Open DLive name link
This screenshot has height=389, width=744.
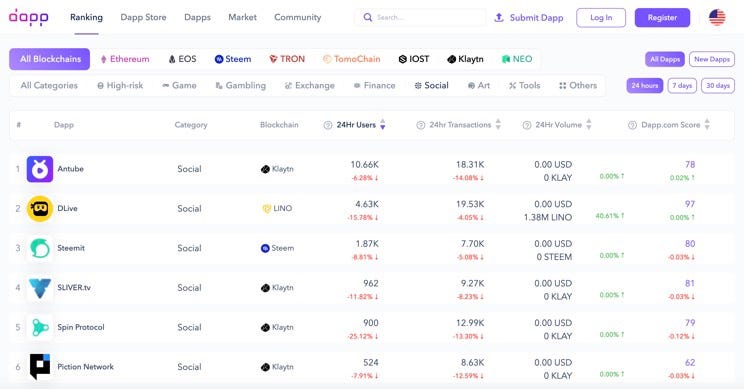point(67,209)
